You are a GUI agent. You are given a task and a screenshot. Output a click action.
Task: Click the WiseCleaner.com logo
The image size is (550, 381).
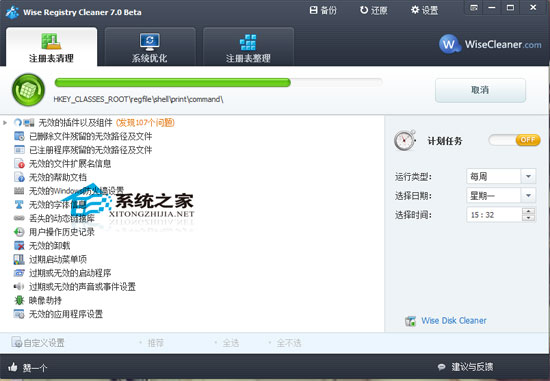click(490, 44)
